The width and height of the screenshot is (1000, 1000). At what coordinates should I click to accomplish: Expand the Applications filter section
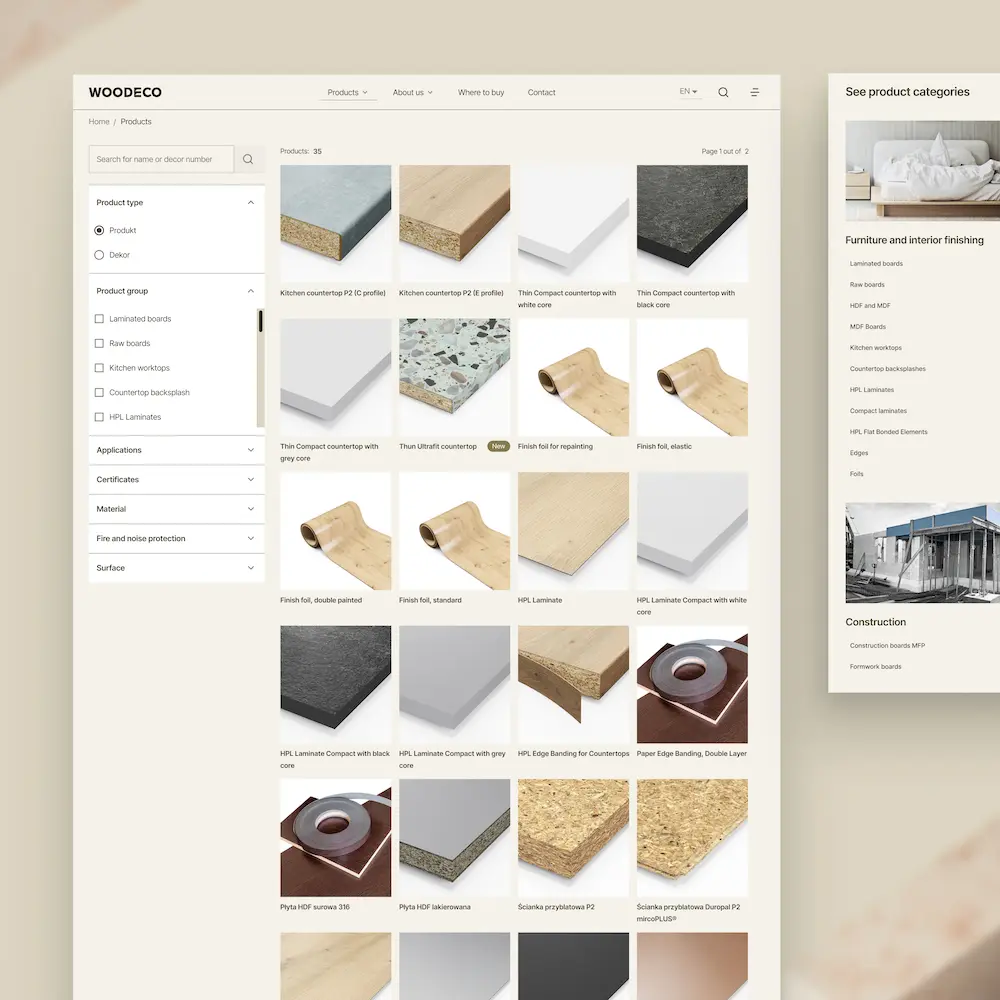[x=176, y=450]
